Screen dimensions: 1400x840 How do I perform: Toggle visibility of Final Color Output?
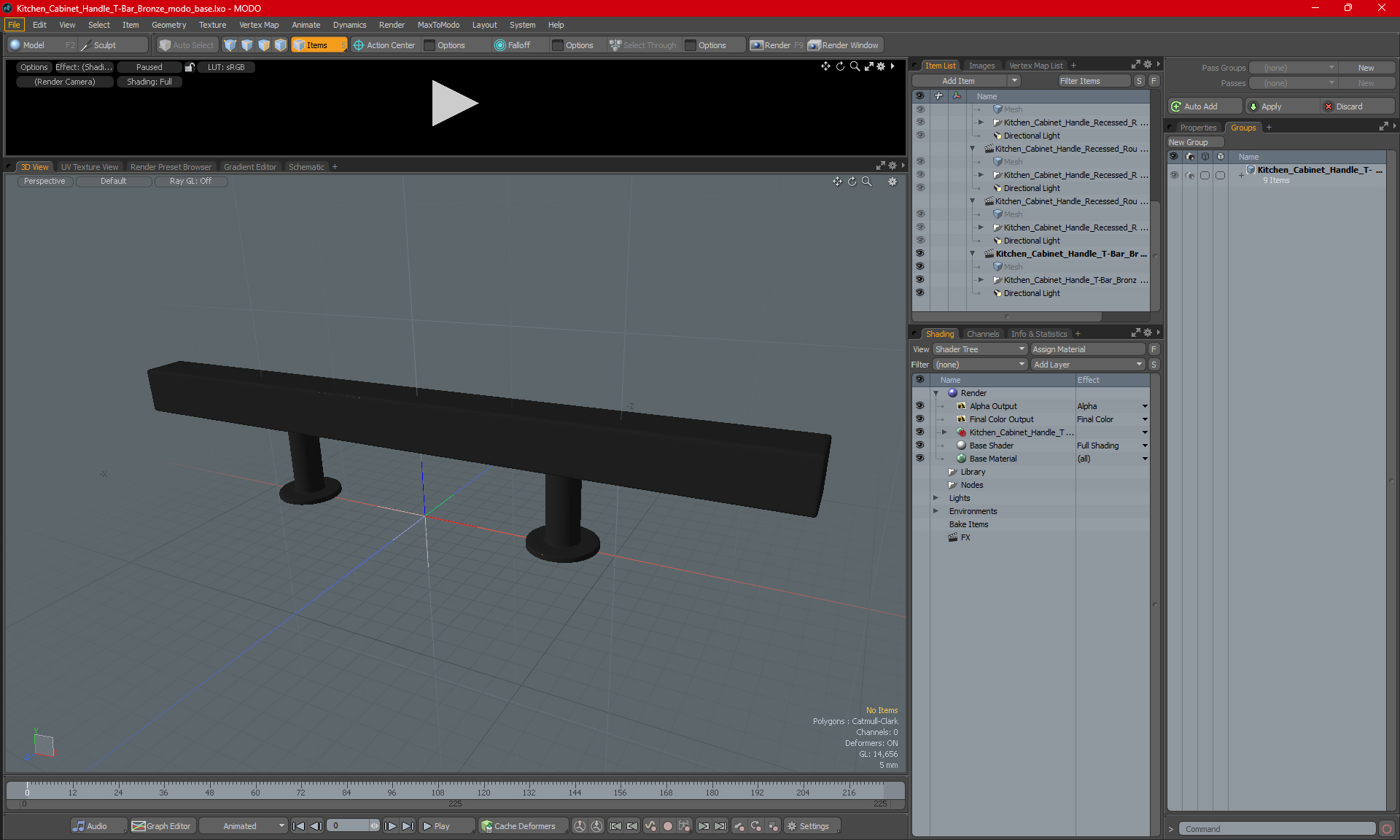[x=919, y=419]
